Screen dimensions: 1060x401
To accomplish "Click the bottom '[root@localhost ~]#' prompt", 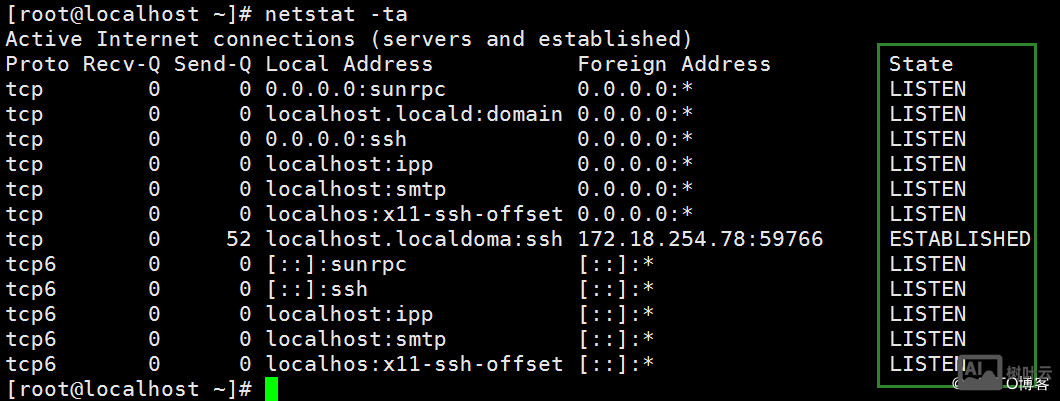I will pos(128,390).
